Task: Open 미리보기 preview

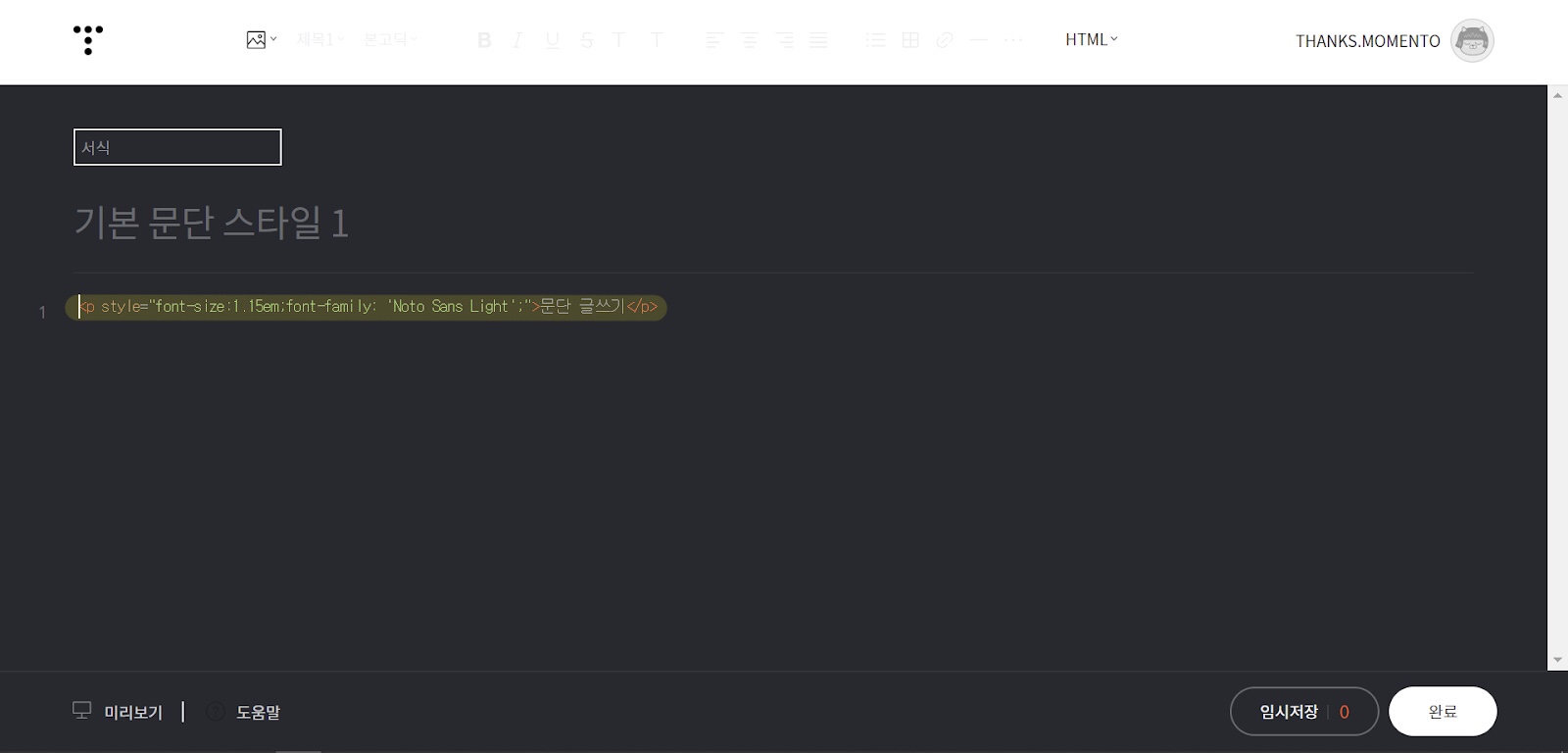Action: (x=119, y=712)
